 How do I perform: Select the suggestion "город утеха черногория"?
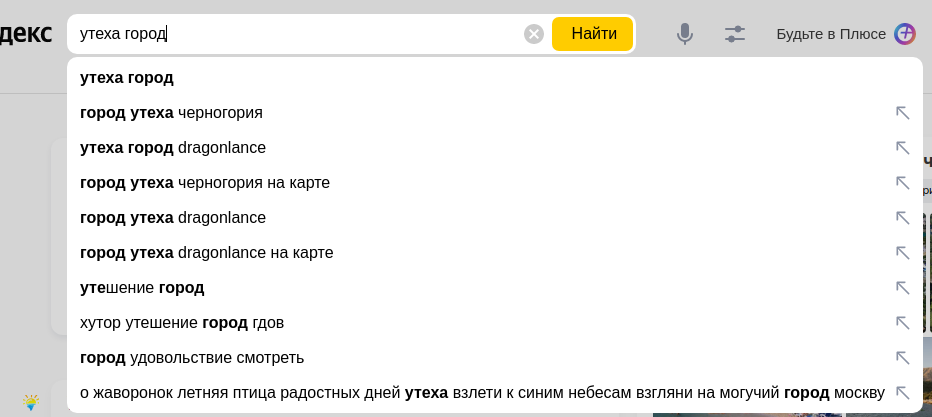(171, 113)
